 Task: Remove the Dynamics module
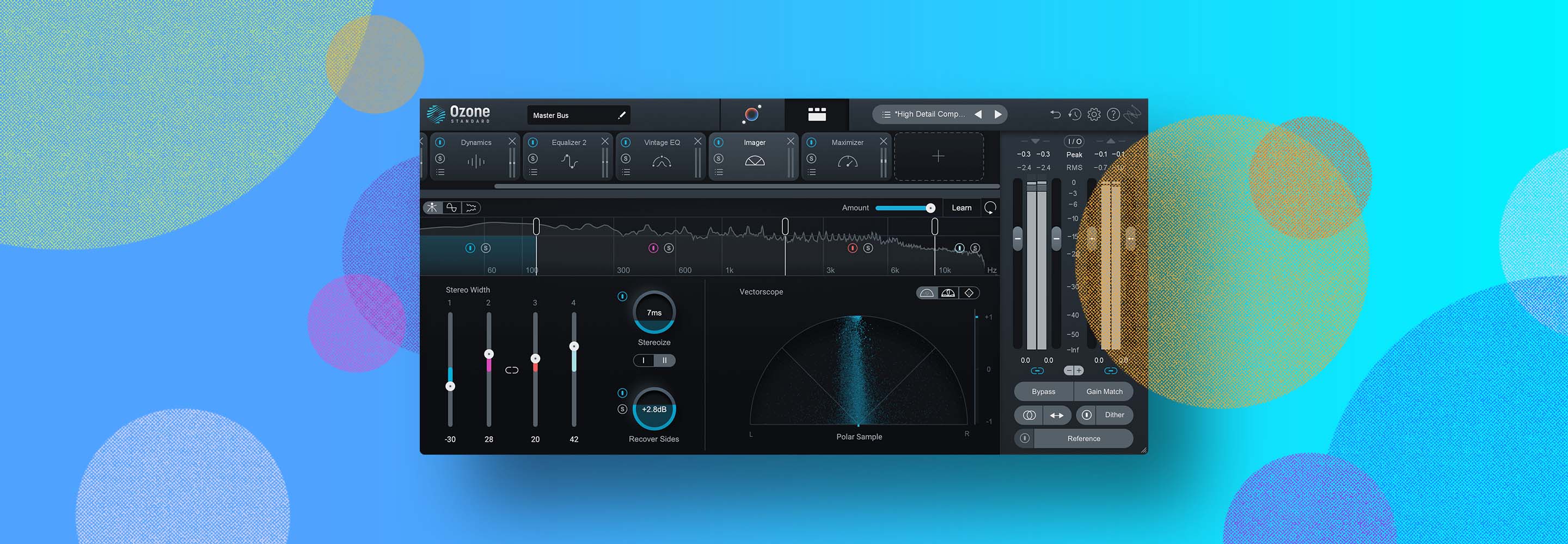tap(512, 141)
